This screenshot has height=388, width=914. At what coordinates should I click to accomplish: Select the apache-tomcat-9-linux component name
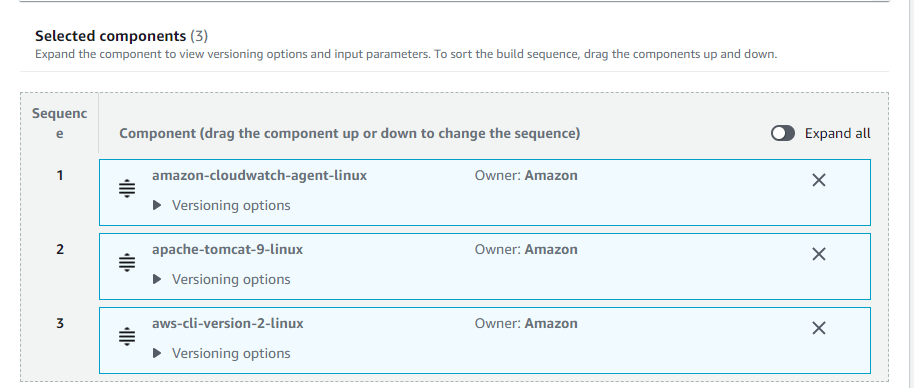click(x=227, y=249)
